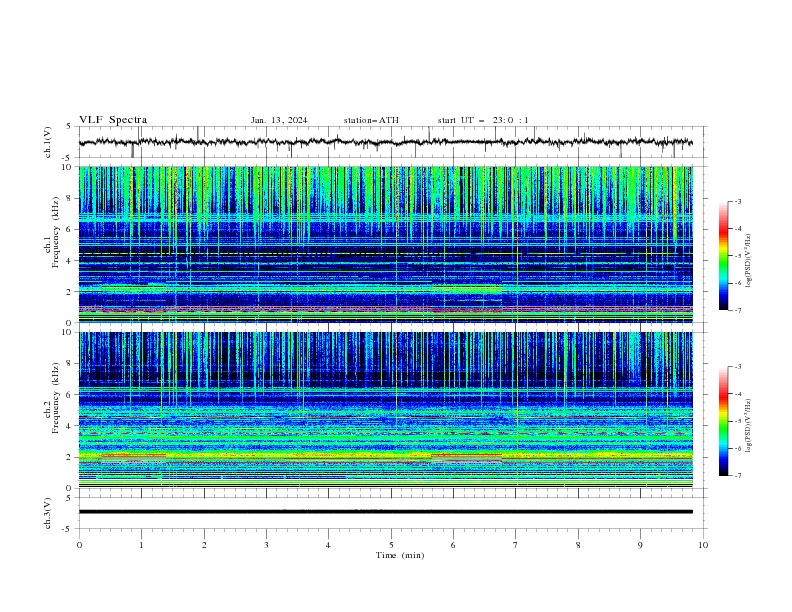
Task: Click time axis tick label "5"
Action: (x=391, y=545)
